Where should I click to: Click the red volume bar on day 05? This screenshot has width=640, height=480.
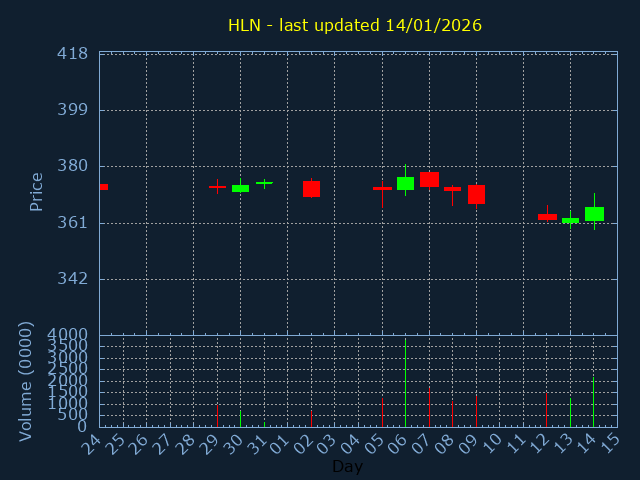(x=382, y=412)
